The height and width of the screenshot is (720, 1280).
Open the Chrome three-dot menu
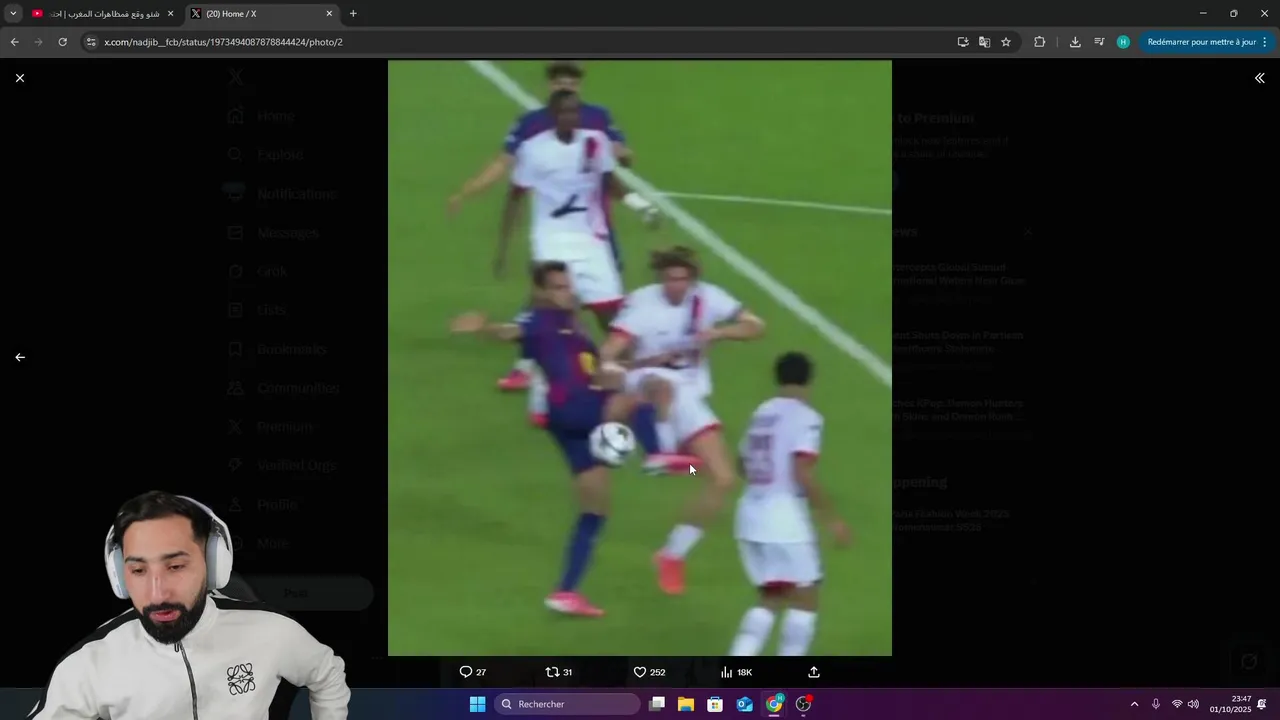click(x=1265, y=42)
